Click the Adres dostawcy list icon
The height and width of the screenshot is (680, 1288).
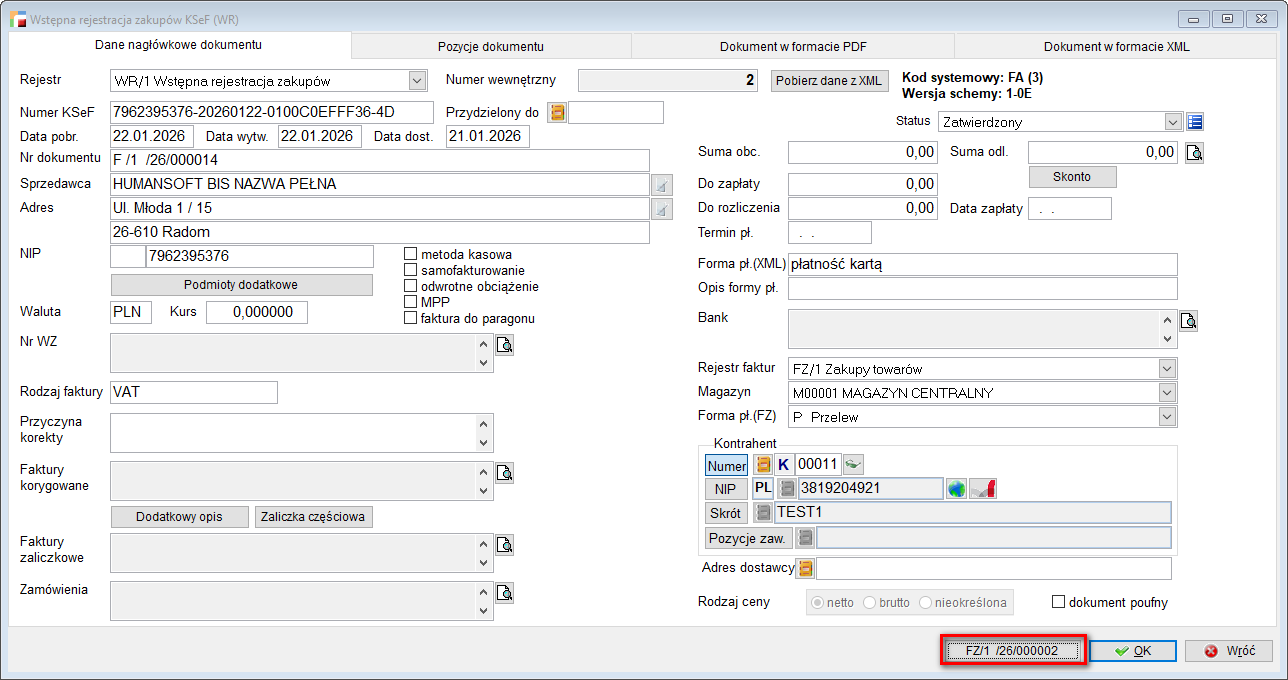point(806,569)
